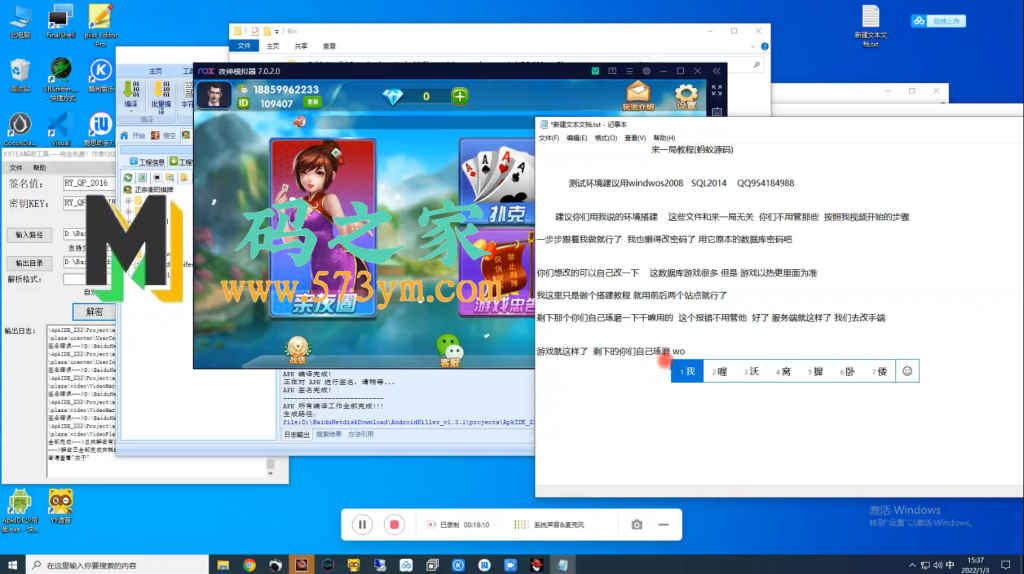Click 批量编译 icon in AndroidKiller ribbon

coord(161,97)
